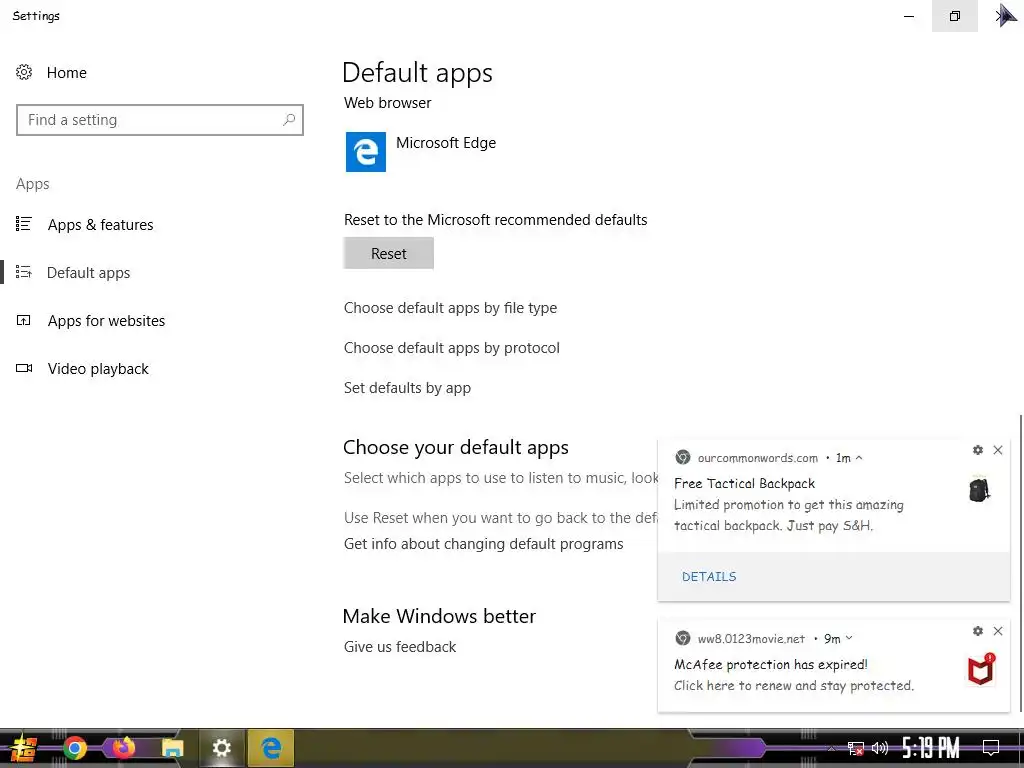The image size is (1024, 768).
Task: Expand the ww8.0123movie.net notification chevron
Action: [848, 638]
